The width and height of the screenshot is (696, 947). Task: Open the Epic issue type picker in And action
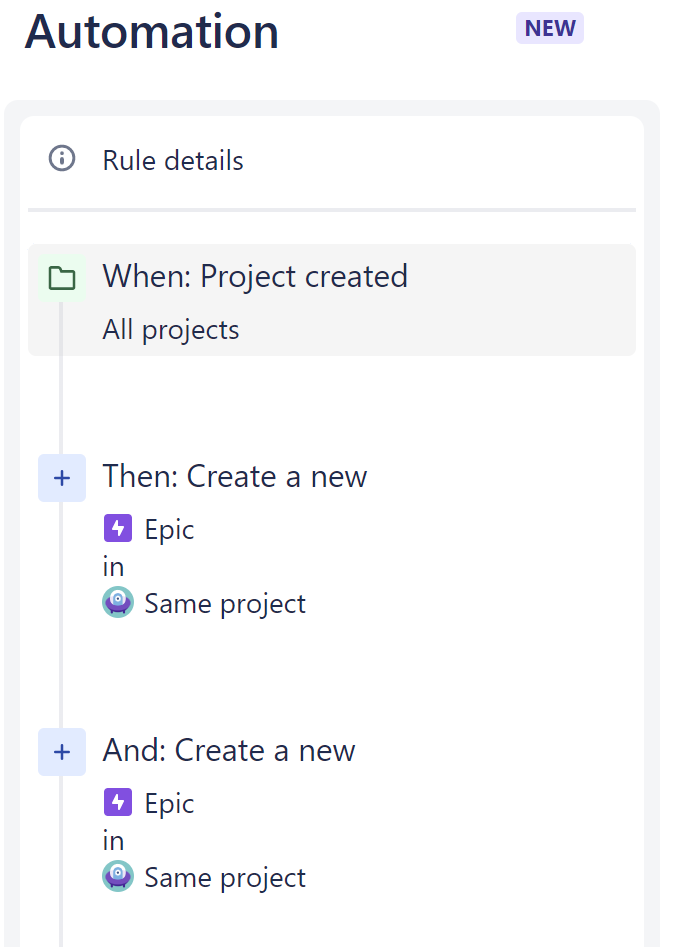170,802
